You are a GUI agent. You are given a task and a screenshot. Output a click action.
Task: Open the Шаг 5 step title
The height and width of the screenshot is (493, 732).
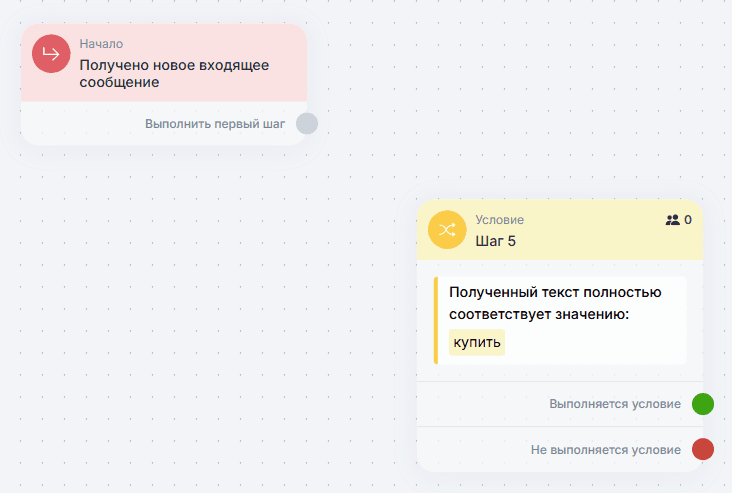coord(495,241)
